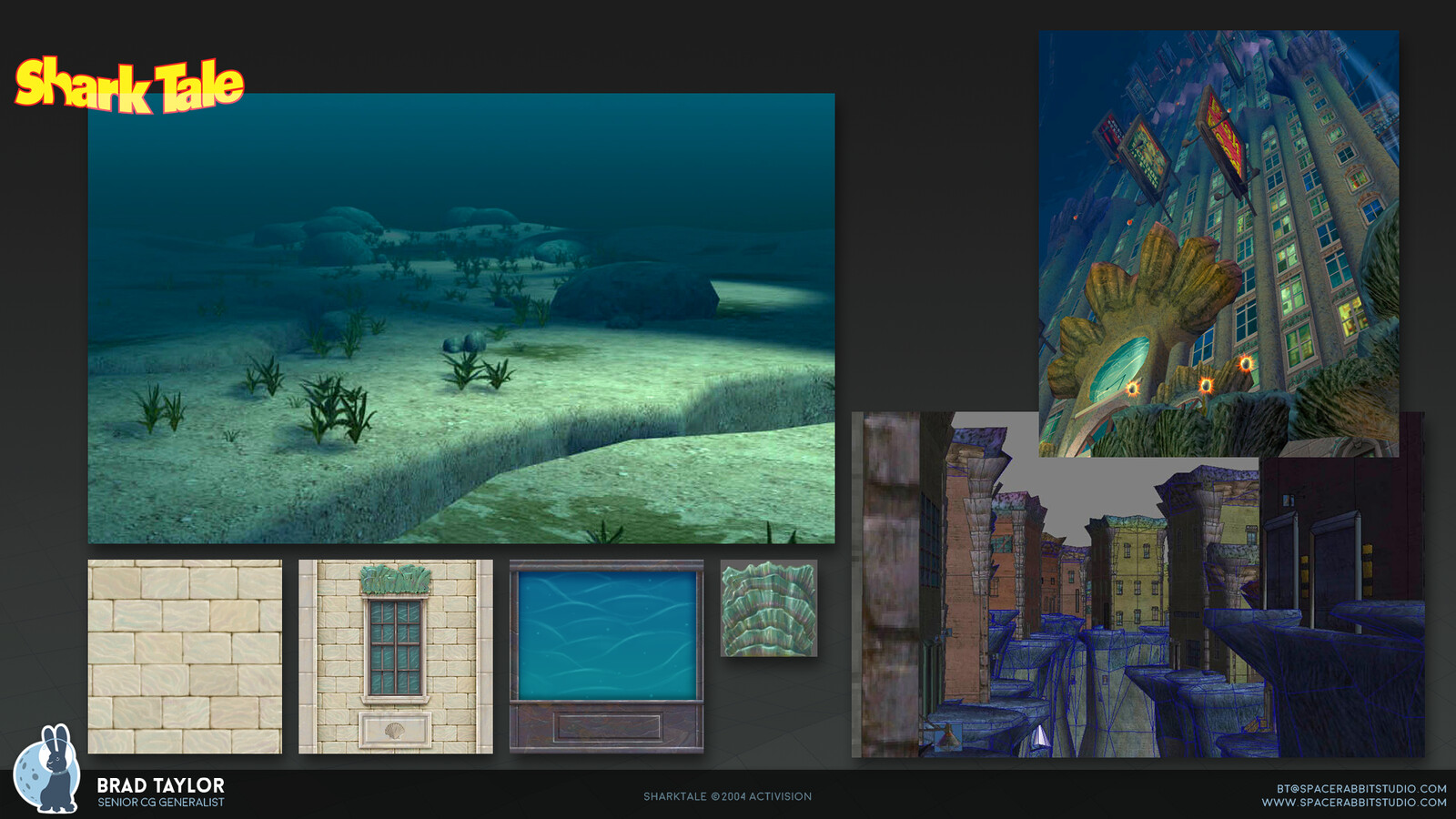This screenshot has width=1456, height=819.
Task: Open the wireframe city street screenshot
Action: coord(1137,584)
